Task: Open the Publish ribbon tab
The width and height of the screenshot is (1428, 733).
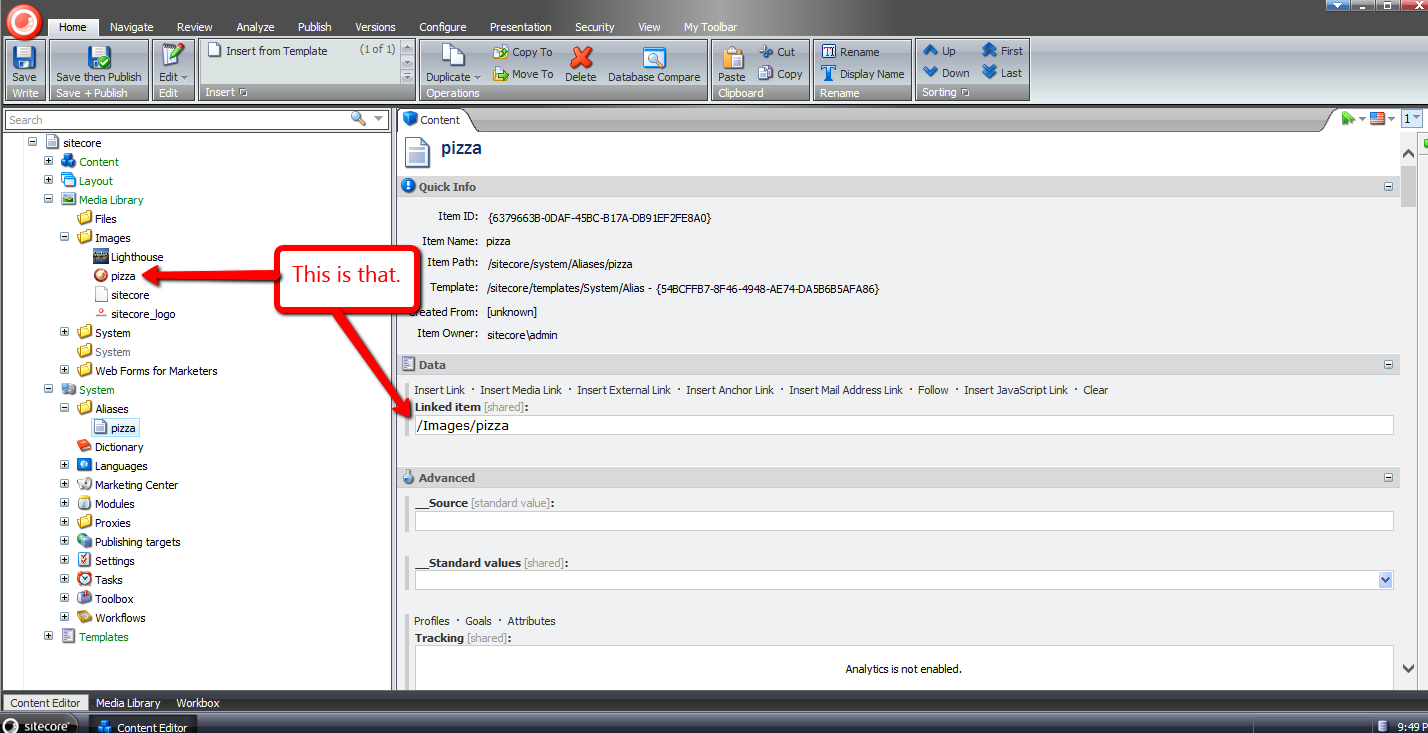Action: coord(314,27)
